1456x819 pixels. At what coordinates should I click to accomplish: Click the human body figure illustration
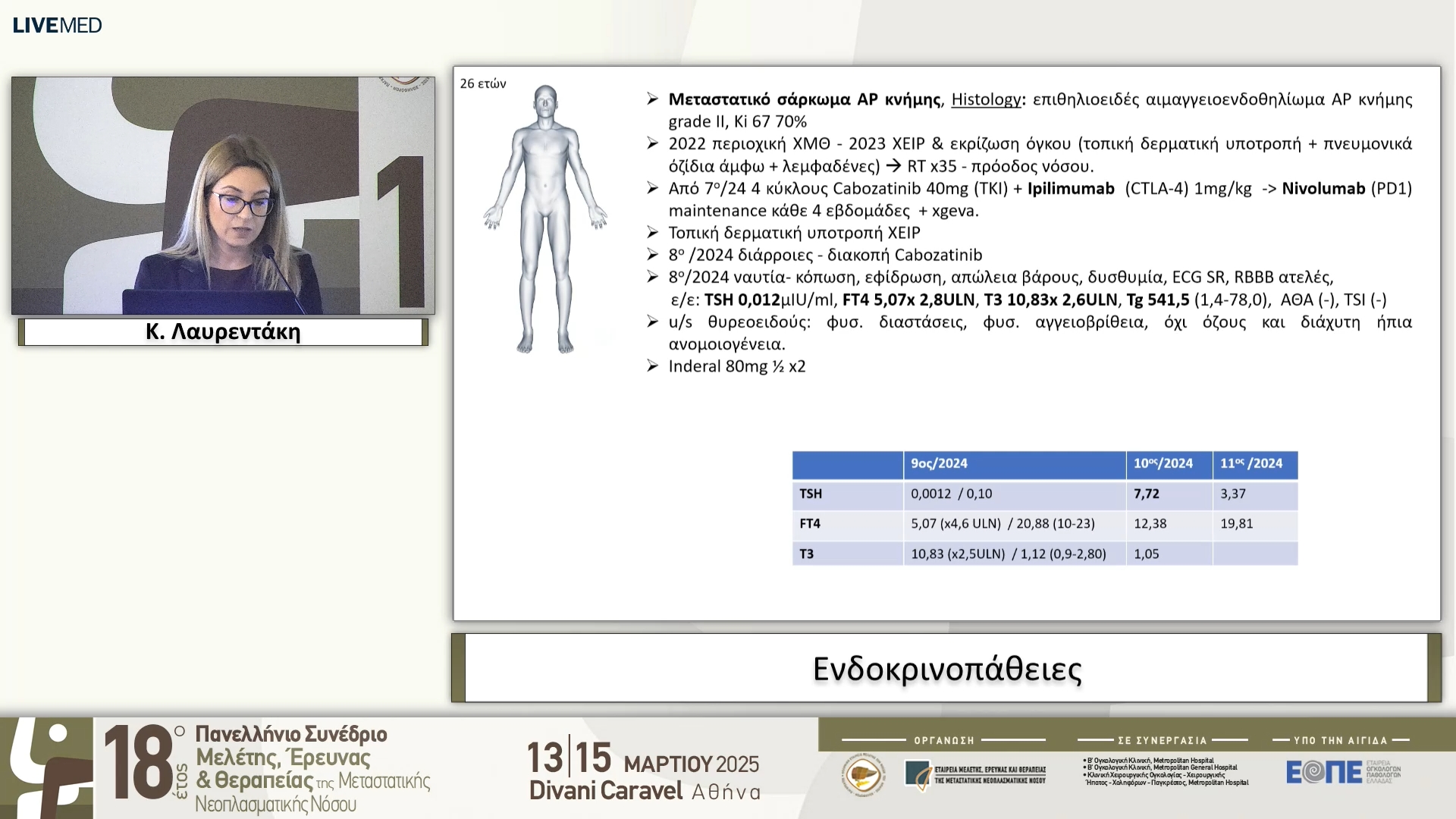(545, 220)
